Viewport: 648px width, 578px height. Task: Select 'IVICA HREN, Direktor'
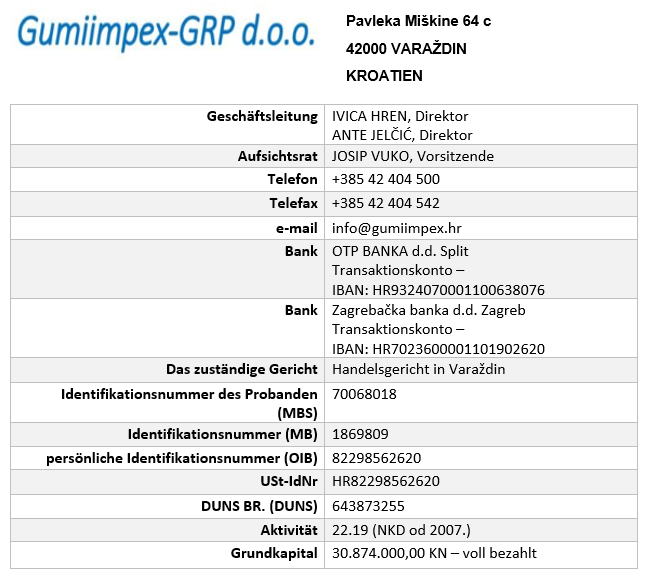click(x=400, y=117)
